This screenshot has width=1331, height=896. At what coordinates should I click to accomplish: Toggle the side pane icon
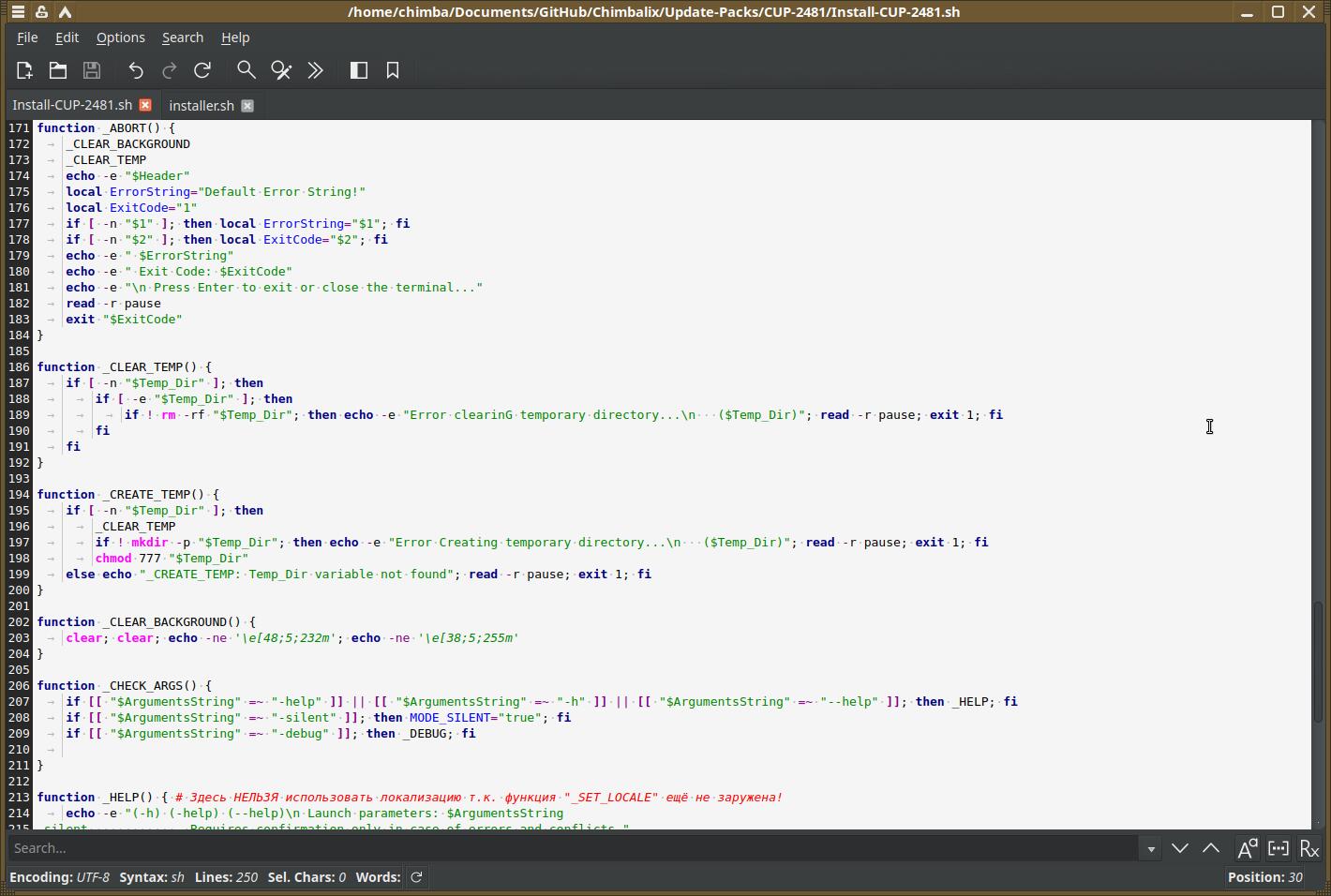pos(359,70)
